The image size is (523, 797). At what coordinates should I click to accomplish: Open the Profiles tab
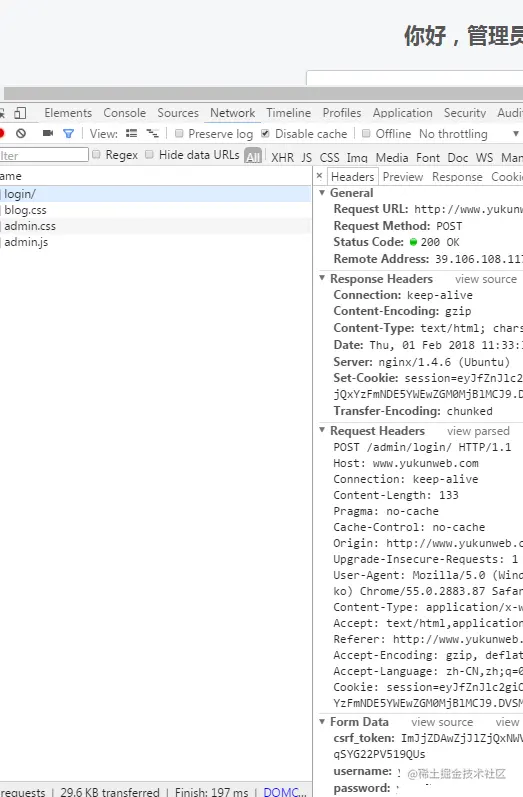pyautogui.click(x=342, y=113)
